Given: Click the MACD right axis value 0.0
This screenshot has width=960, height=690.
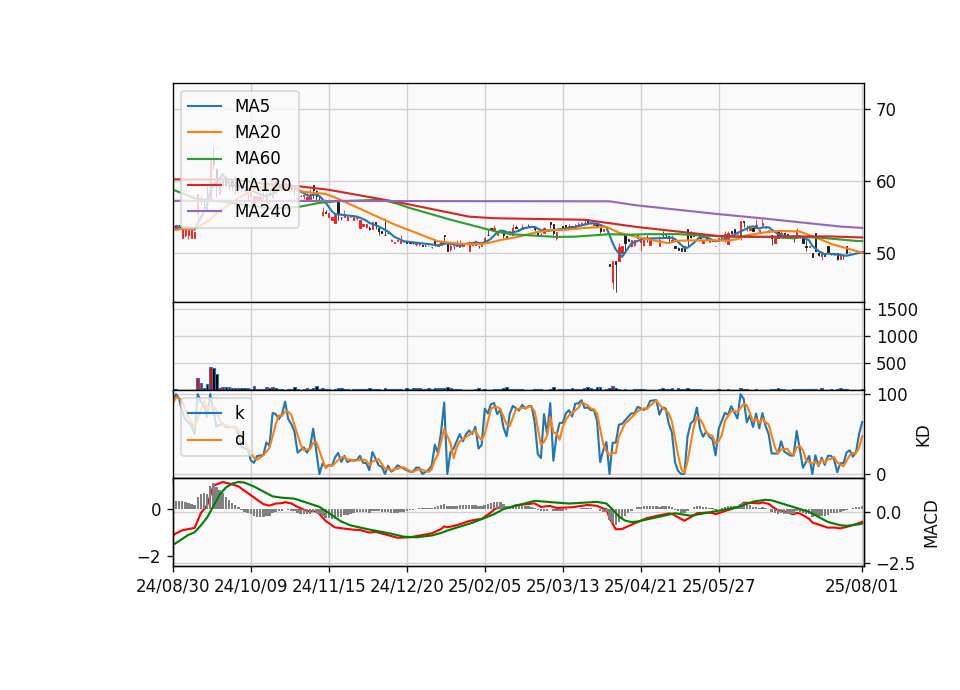Looking at the screenshot, I should pyautogui.click(x=889, y=513).
